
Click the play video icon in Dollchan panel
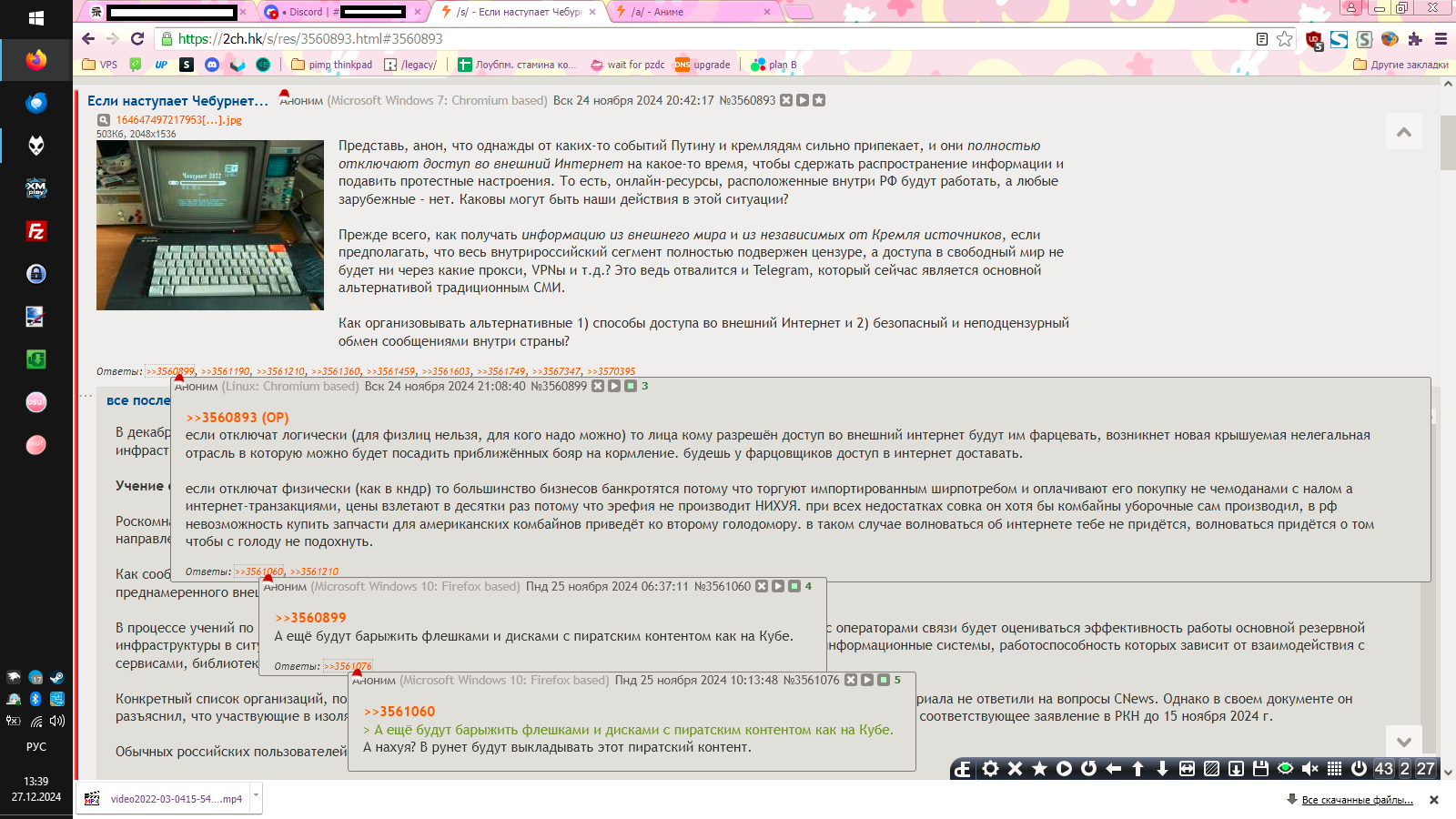tap(1064, 769)
